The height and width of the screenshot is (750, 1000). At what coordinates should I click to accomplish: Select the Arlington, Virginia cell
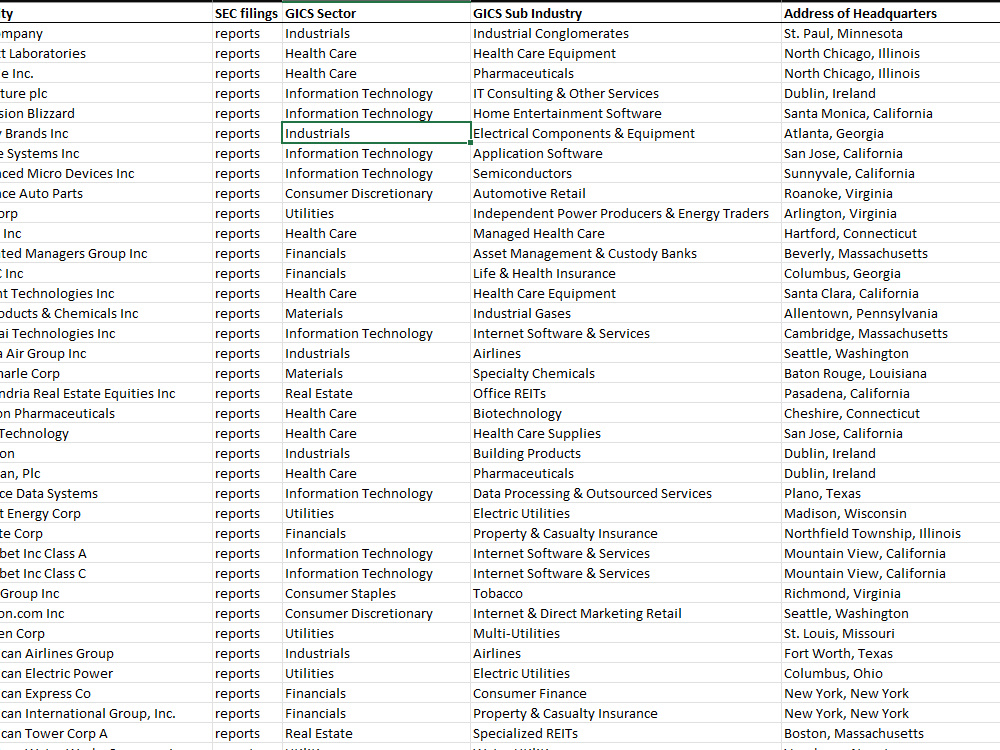(890, 213)
